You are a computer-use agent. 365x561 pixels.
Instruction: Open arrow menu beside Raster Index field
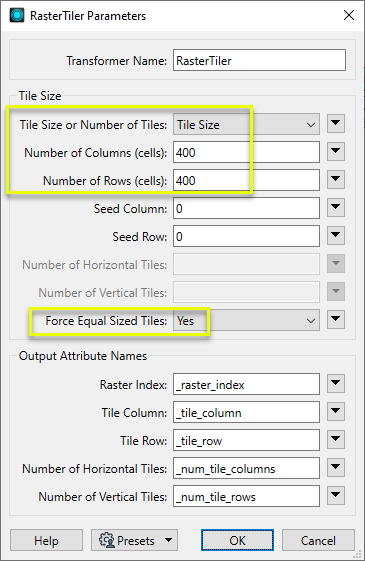click(x=336, y=384)
